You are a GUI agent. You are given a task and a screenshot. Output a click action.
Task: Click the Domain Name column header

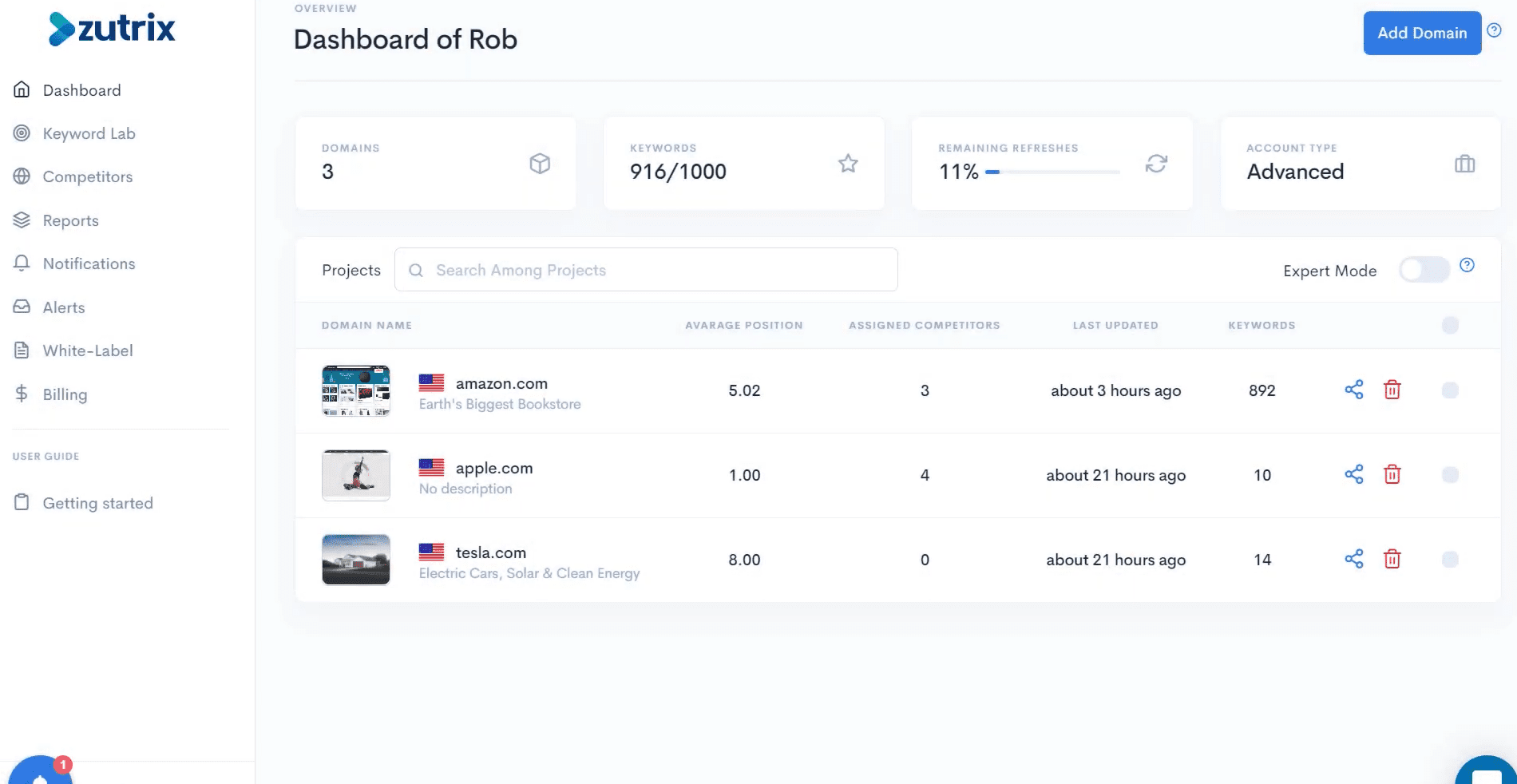point(366,325)
